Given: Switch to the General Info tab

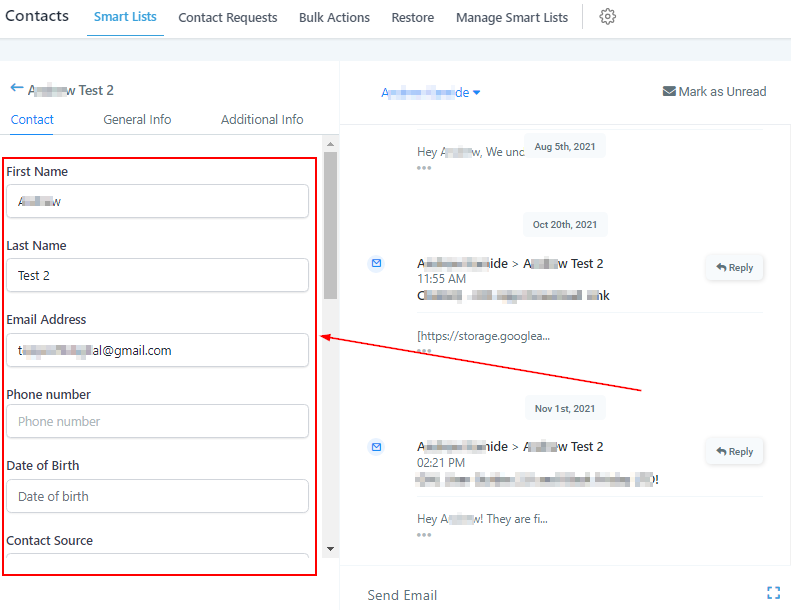Looking at the screenshot, I should (x=137, y=119).
